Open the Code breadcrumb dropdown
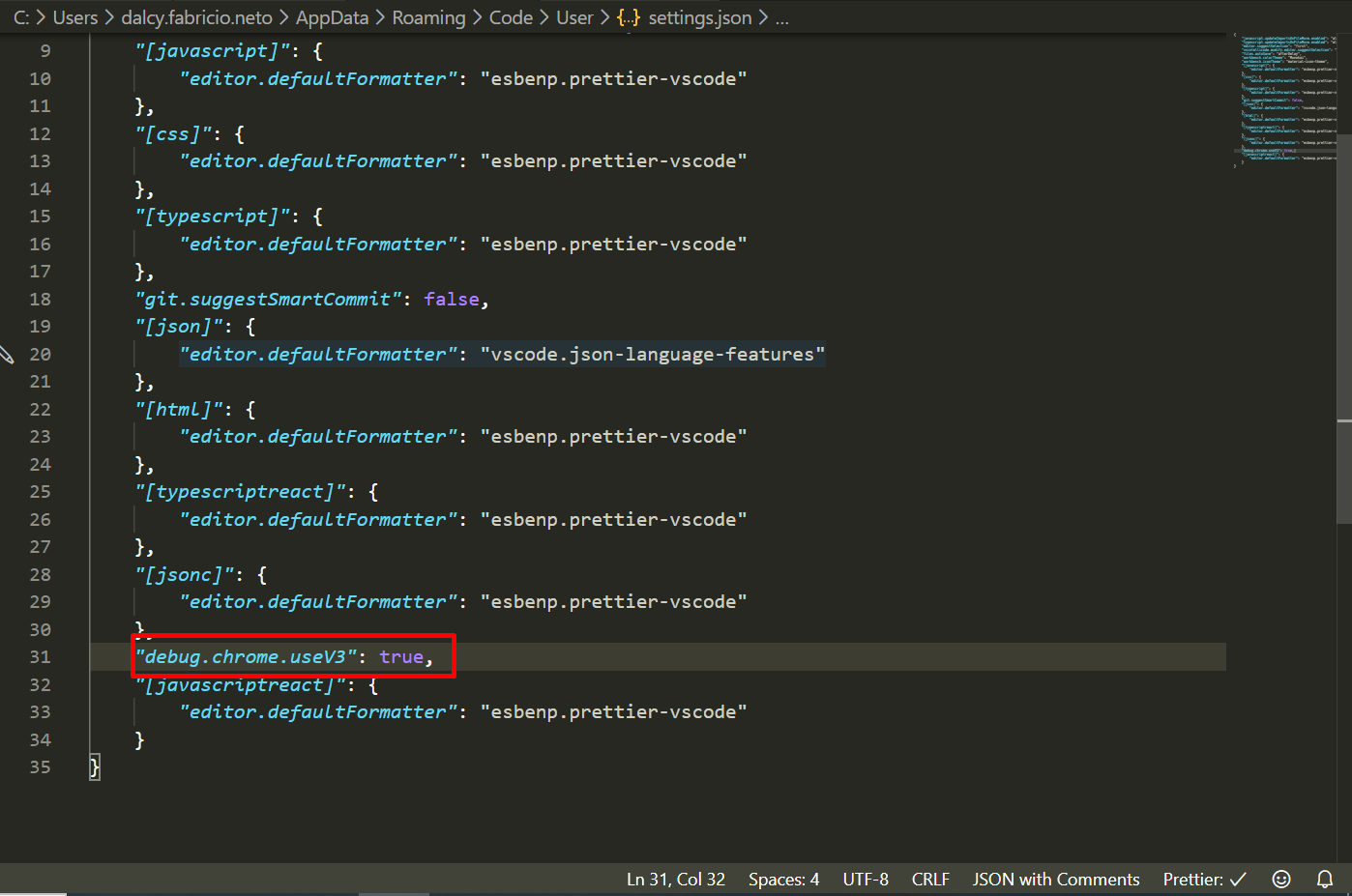Image resolution: width=1352 pixels, height=896 pixels. point(511,17)
